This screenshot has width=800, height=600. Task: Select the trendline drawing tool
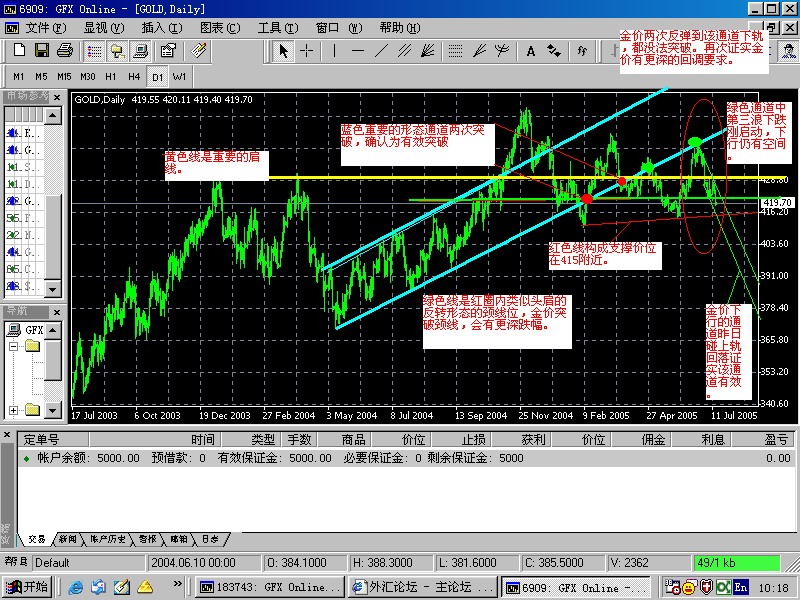click(382, 51)
